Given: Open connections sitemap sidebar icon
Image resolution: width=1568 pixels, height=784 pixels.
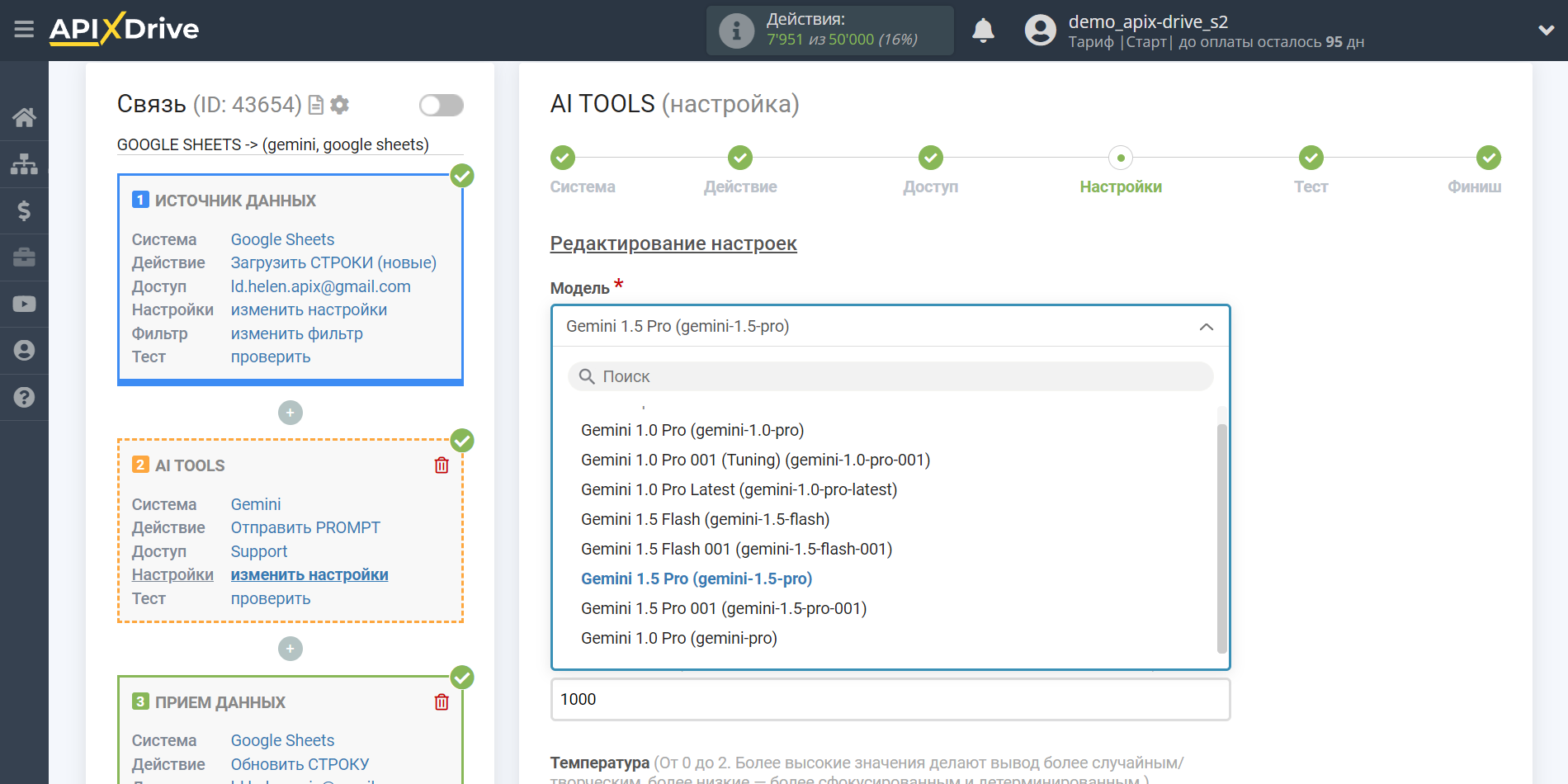Looking at the screenshot, I should coord(24,164).
